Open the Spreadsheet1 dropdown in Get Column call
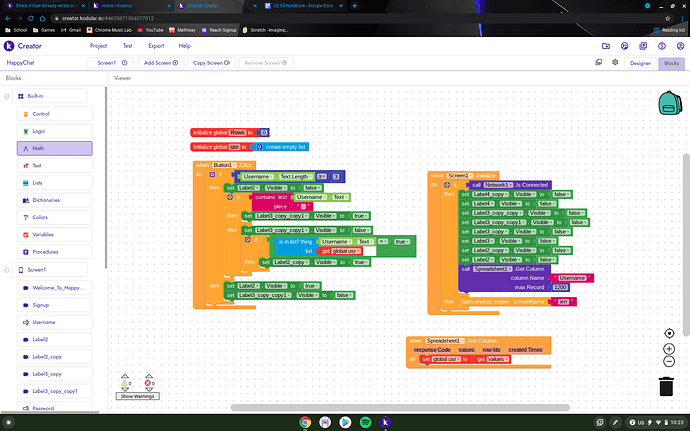This screenshot has height=431, width=690. point(493,269)
